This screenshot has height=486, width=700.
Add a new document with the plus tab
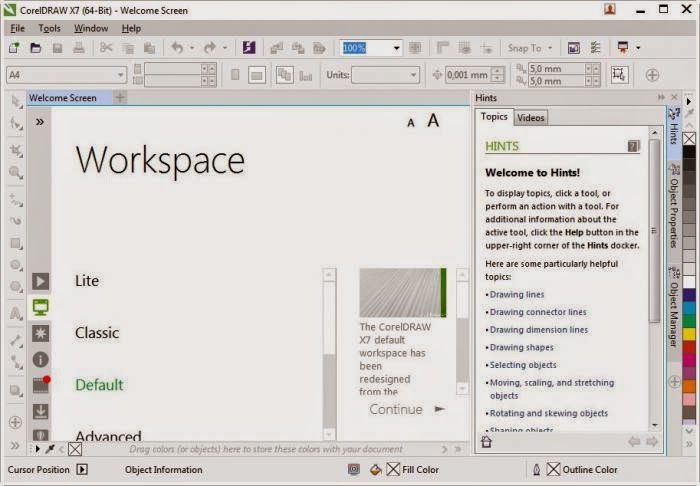click(x=120, y=97)
